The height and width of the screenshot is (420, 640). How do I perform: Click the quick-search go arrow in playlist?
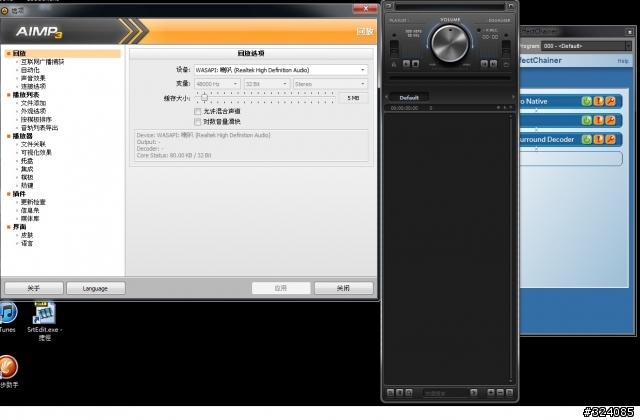point(473,393)
